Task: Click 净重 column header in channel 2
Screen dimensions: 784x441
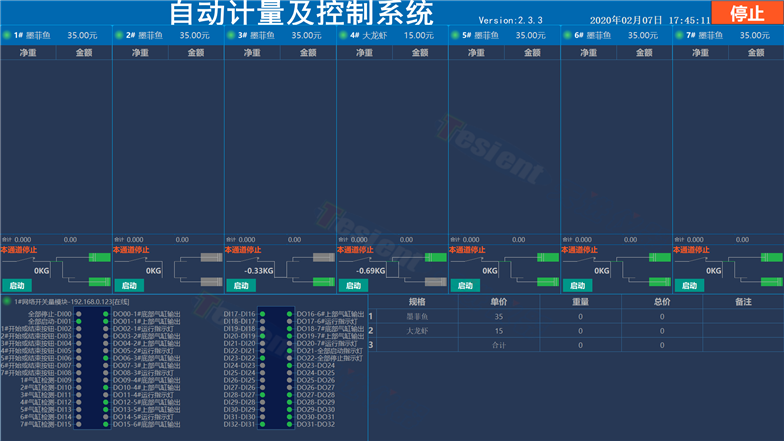Action: 140,52
